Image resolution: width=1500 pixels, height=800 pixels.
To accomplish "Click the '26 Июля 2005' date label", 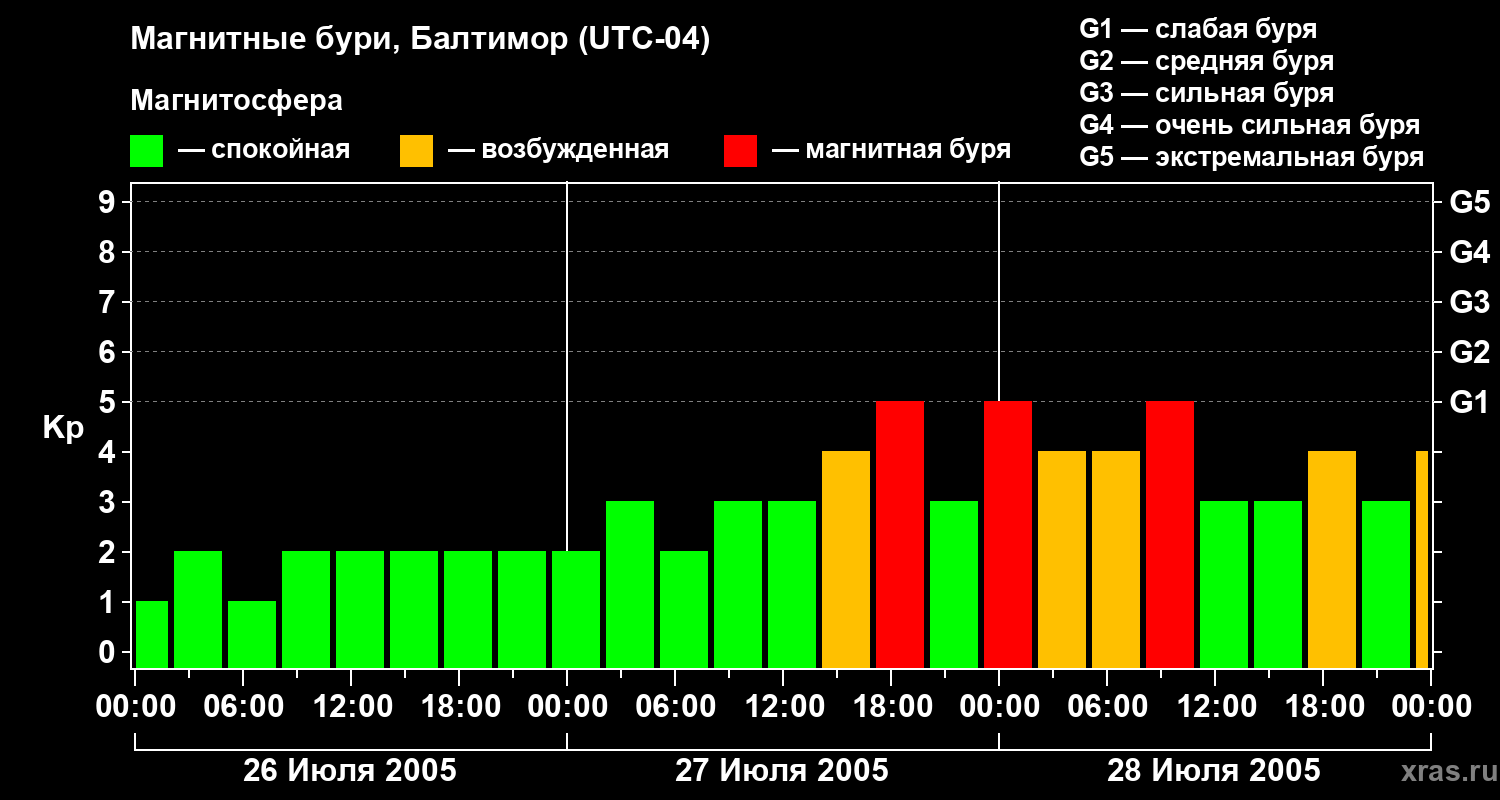I will pos(350,771).
